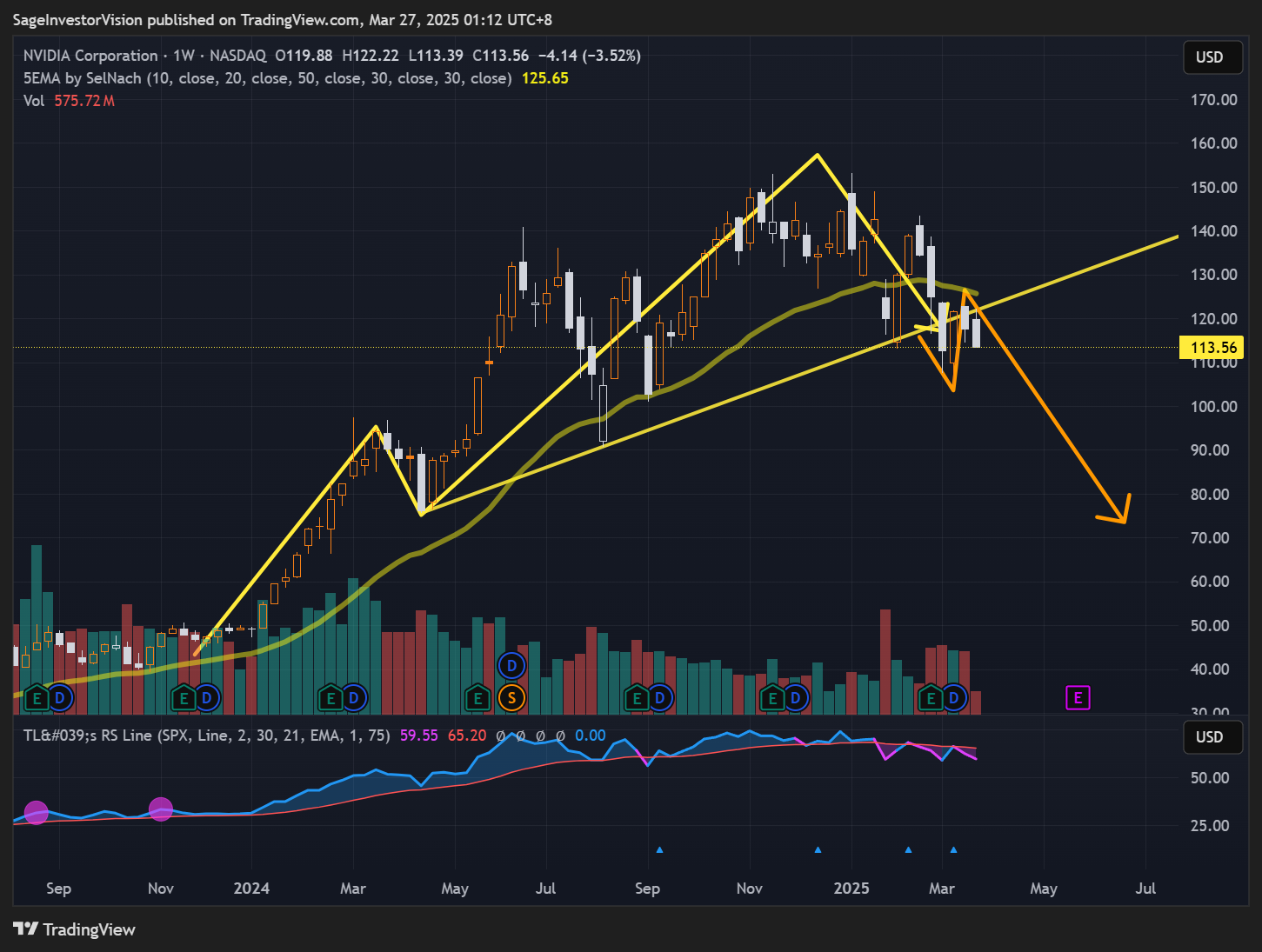Click the August 2024 earnings E marker

click(637, 697)
